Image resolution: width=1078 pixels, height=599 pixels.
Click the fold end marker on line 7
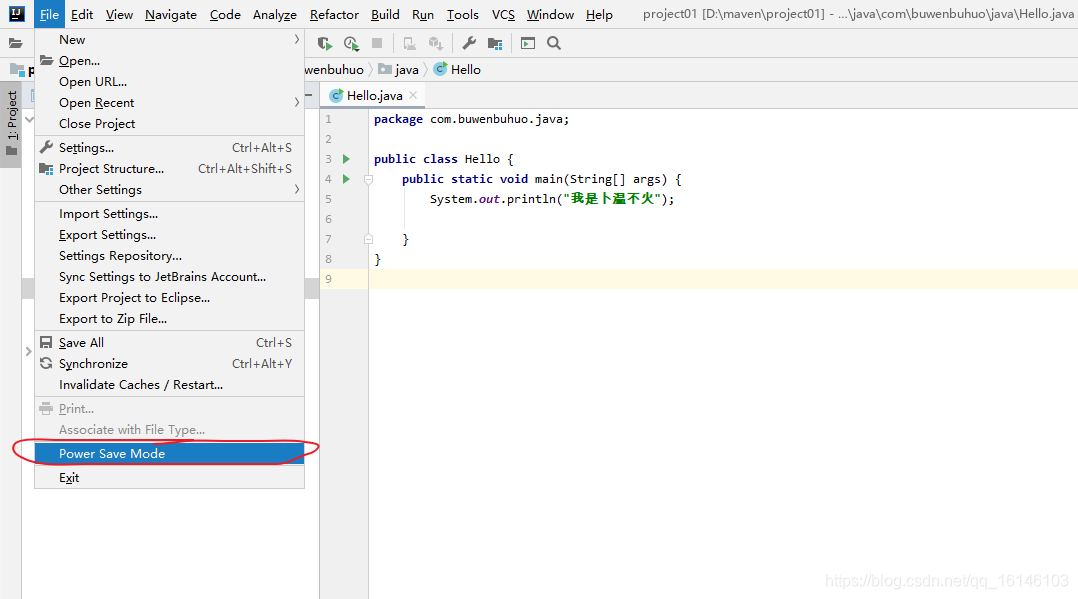pyautogui.click(x=368, y=239)
